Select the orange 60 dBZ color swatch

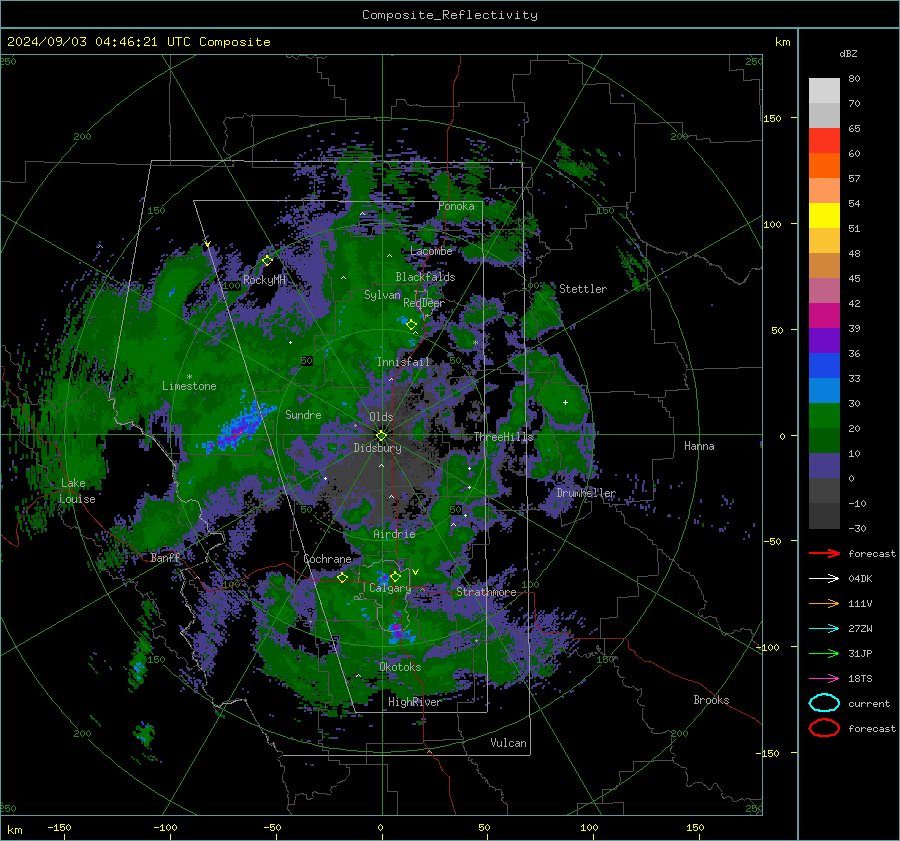click(824, 165)
